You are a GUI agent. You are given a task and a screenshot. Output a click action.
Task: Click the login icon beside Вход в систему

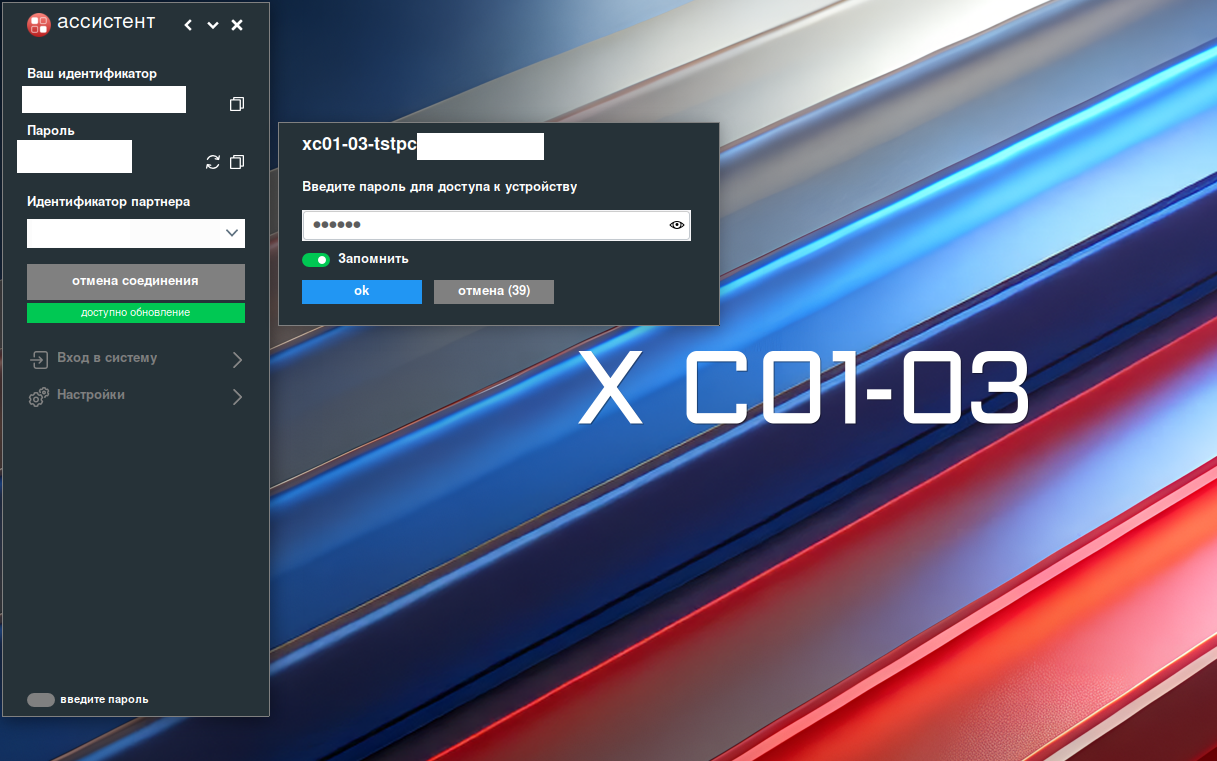tap(38, 359)
